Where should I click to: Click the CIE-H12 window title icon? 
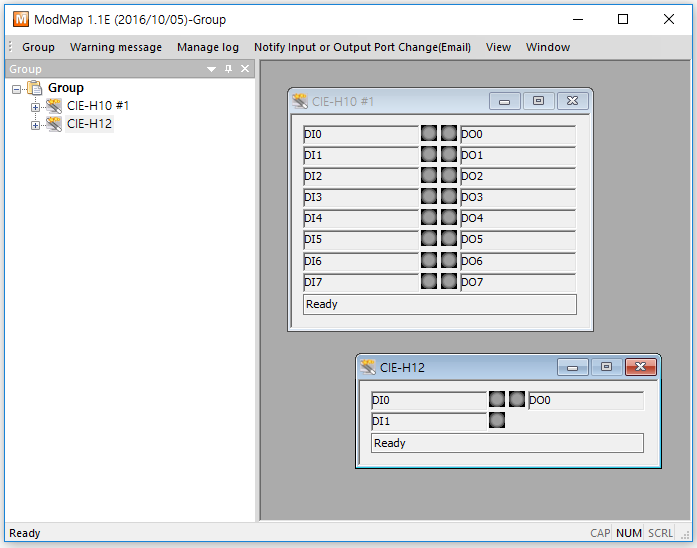pyautogui.click(x=368, y=367)
